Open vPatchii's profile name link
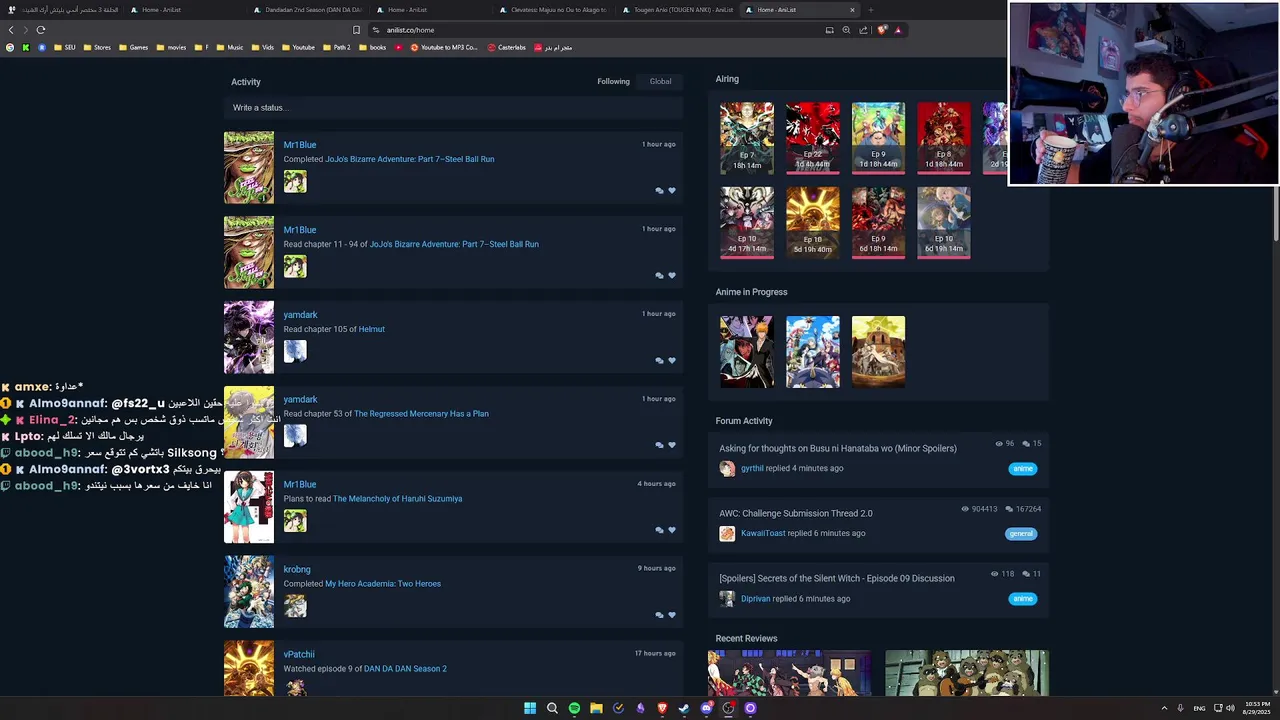Image resolution: width=1280 pixels, height=720 pixels. coord(299,654)
